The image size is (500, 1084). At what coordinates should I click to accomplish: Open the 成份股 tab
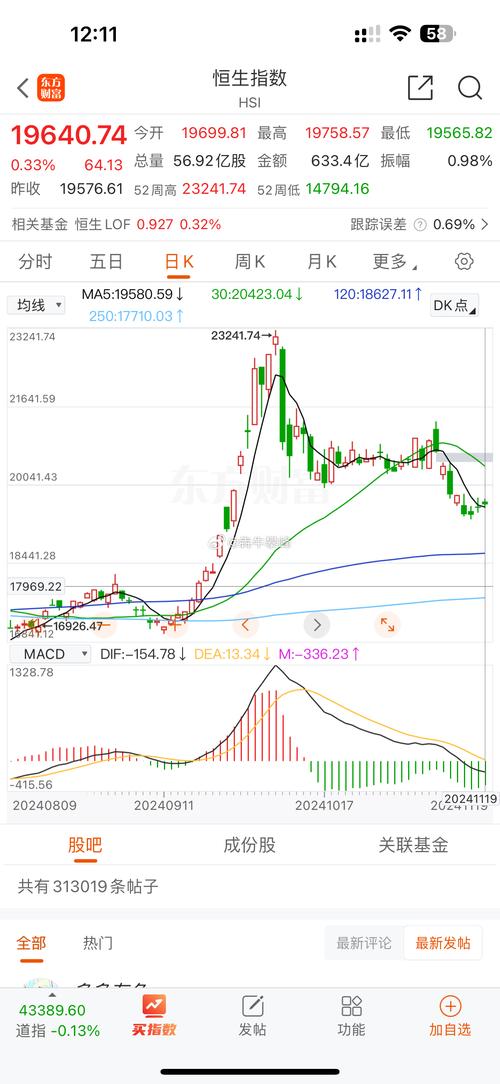(x=250, y=845)
